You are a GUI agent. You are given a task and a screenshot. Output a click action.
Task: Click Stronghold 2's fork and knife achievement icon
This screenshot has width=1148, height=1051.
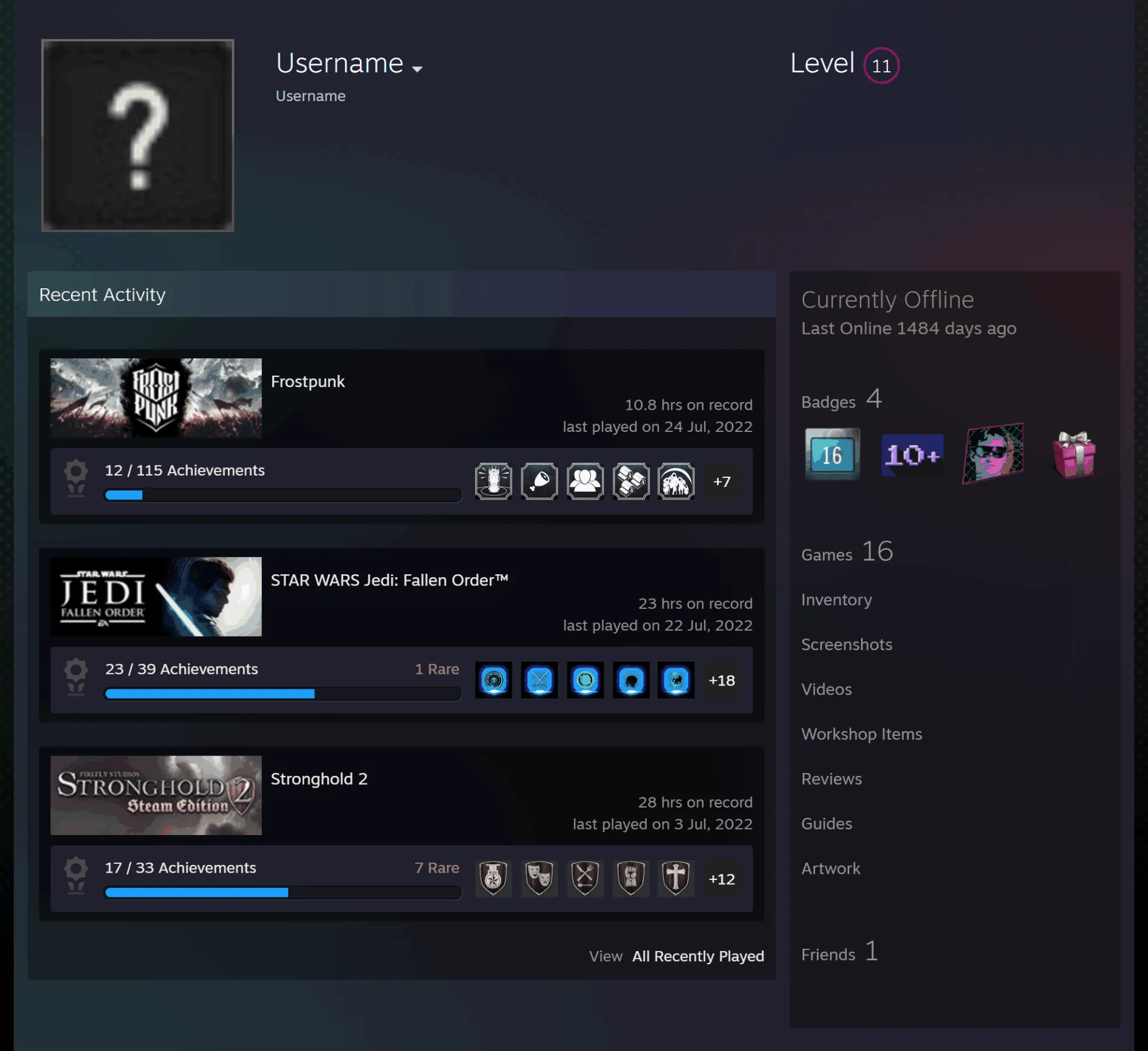coord(585,878)
